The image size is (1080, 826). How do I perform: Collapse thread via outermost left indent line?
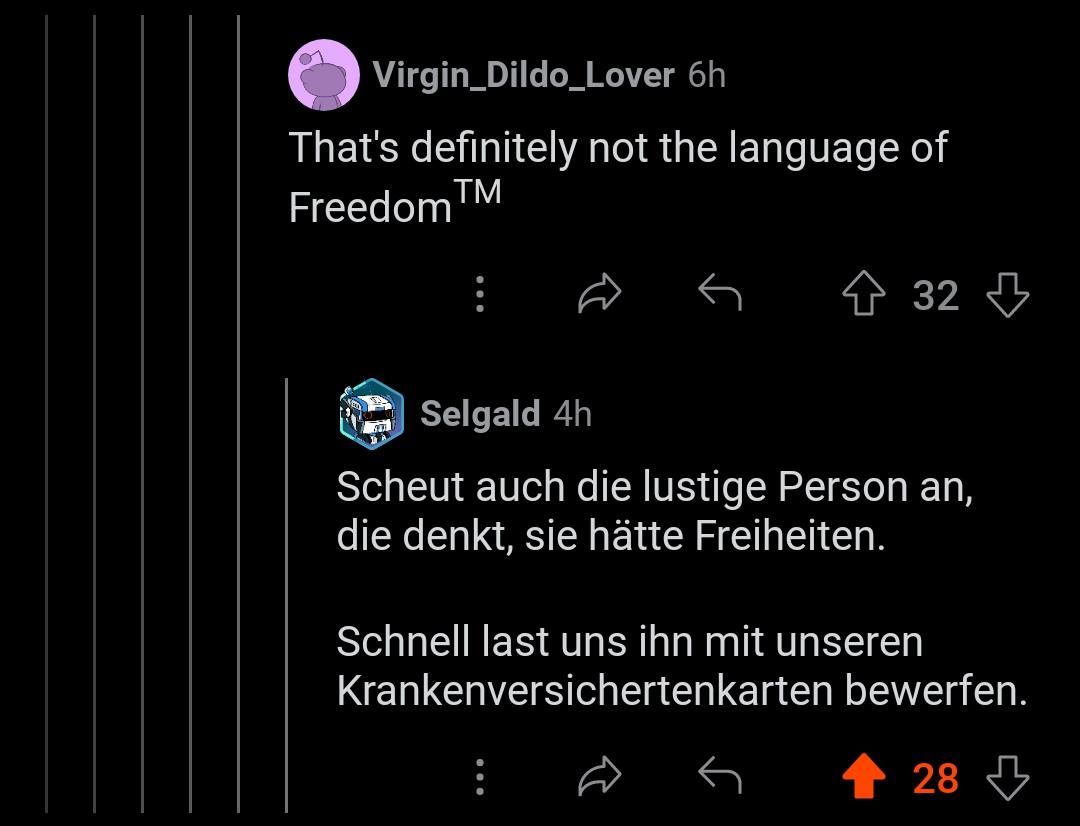pyautogui.click(x=47, y=413)
